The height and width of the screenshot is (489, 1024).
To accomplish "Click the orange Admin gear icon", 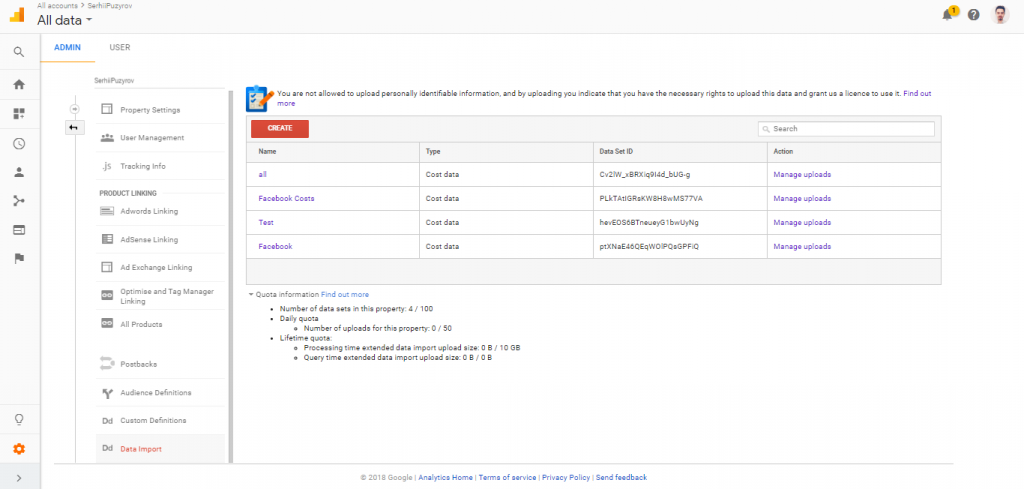I will 19,449.
